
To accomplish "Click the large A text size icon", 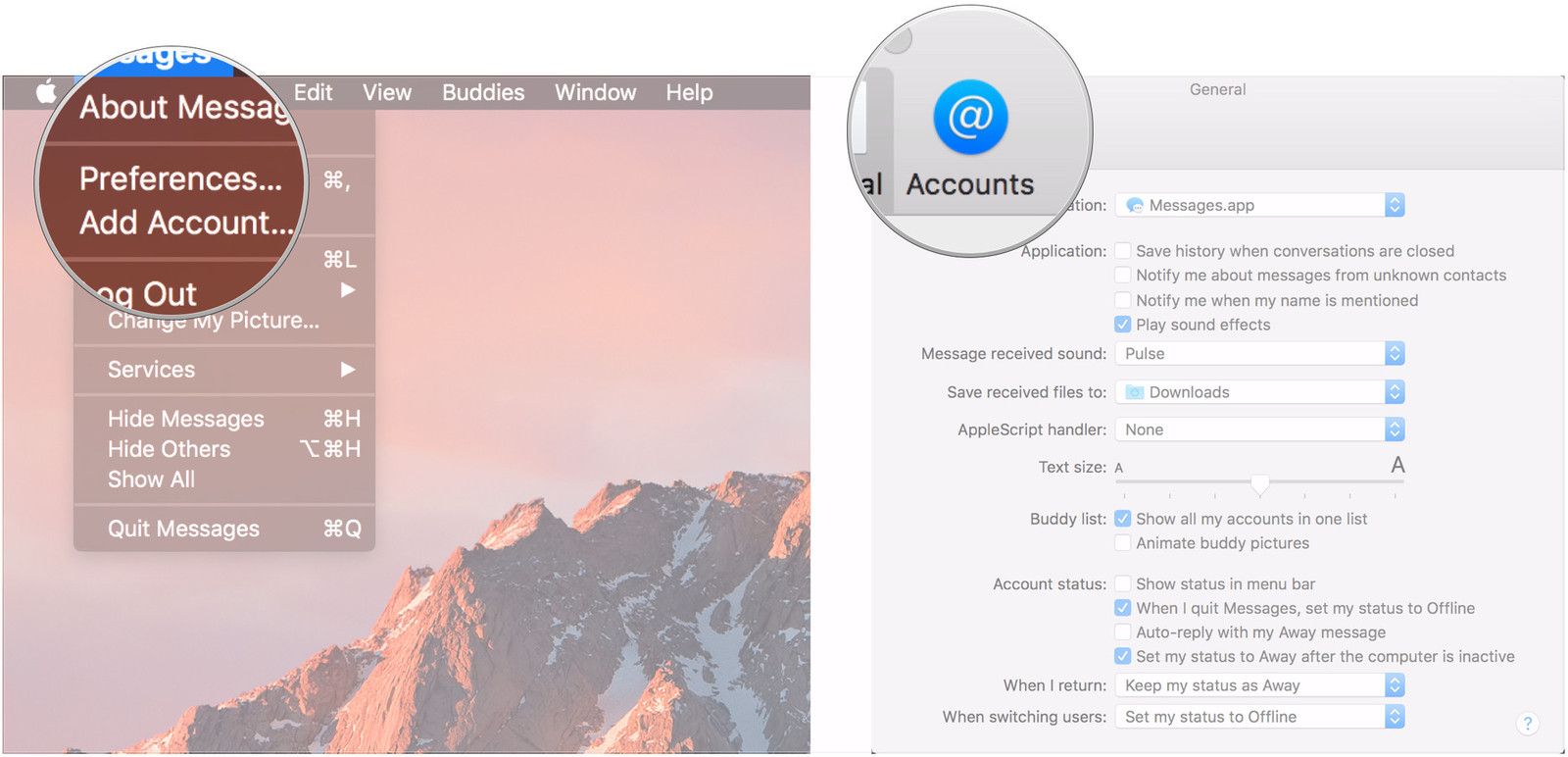I will [x=1397, y=466].
